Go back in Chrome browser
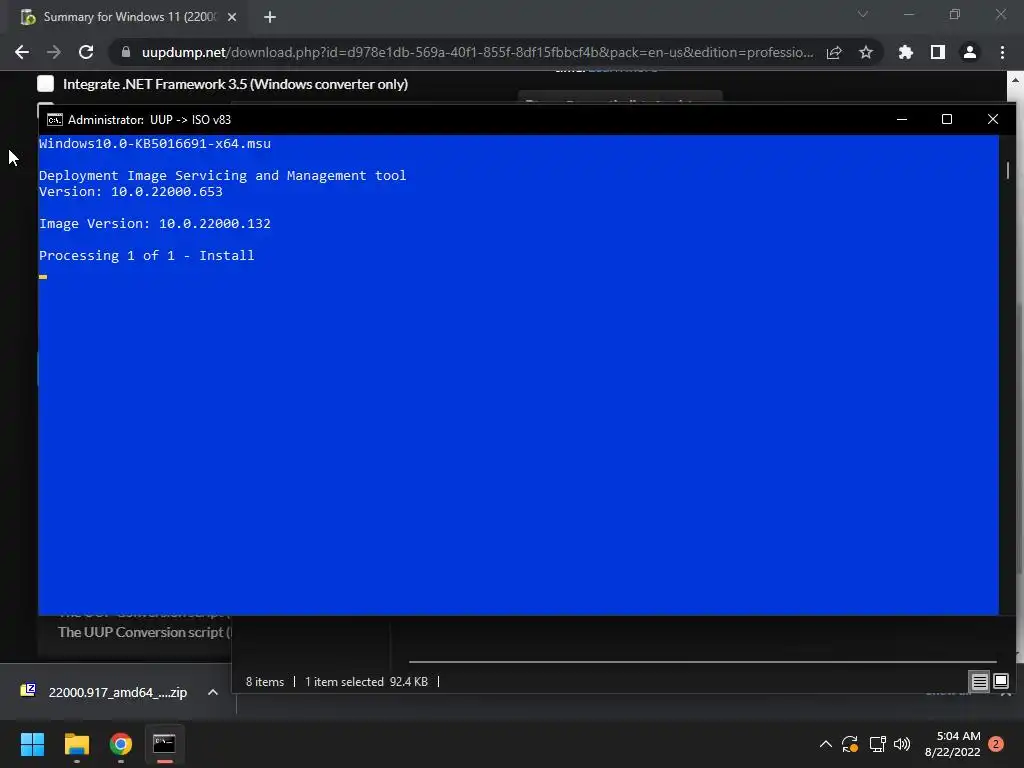 pos(22,52)
